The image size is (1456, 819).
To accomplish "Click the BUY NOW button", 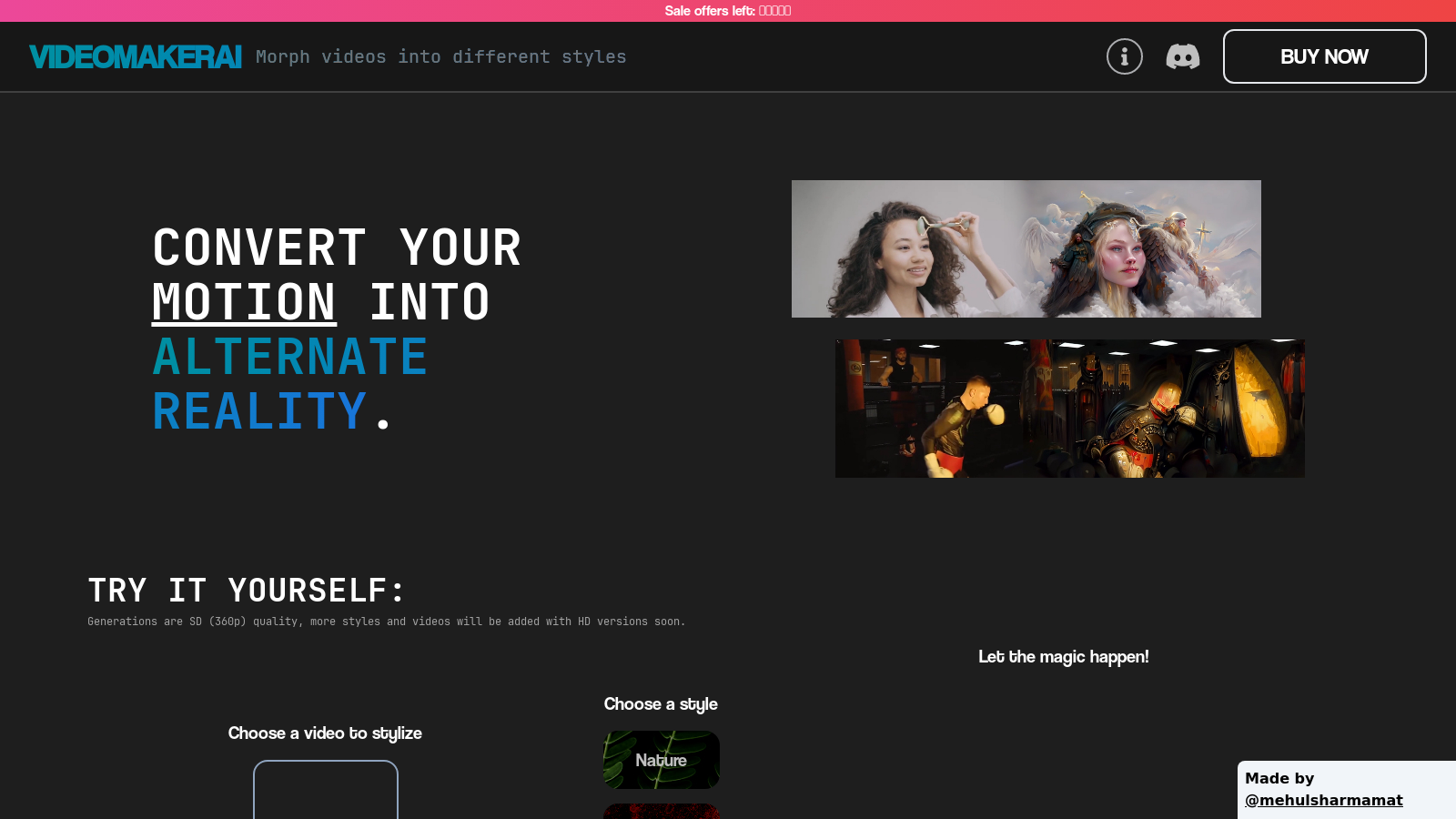I will click(x=1324, y=56).
